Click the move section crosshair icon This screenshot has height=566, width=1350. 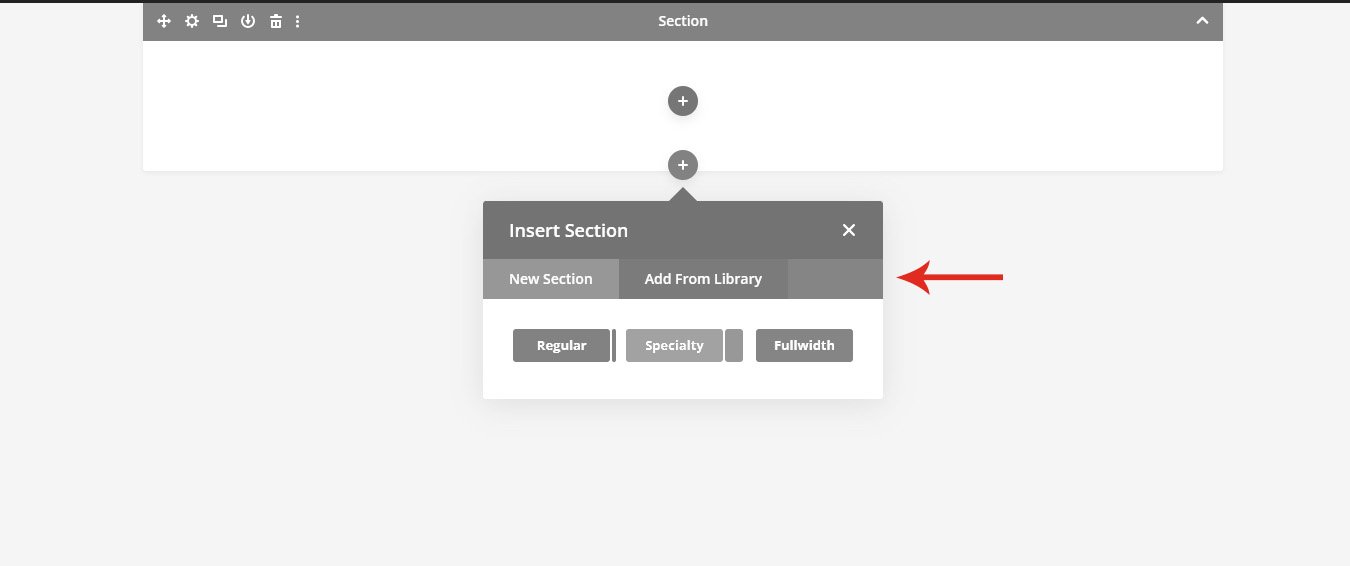(x=164, y=21)
